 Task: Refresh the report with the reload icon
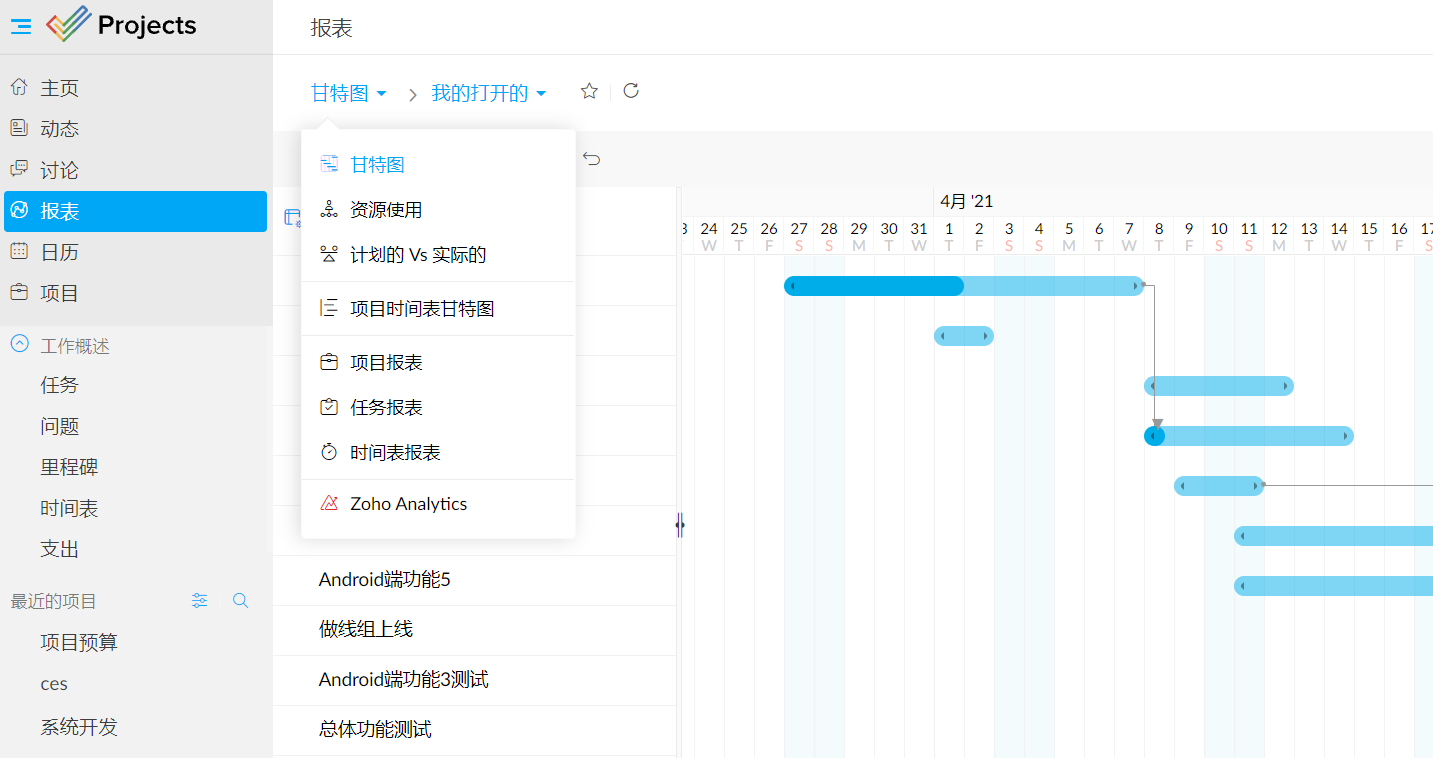point(631,90)
